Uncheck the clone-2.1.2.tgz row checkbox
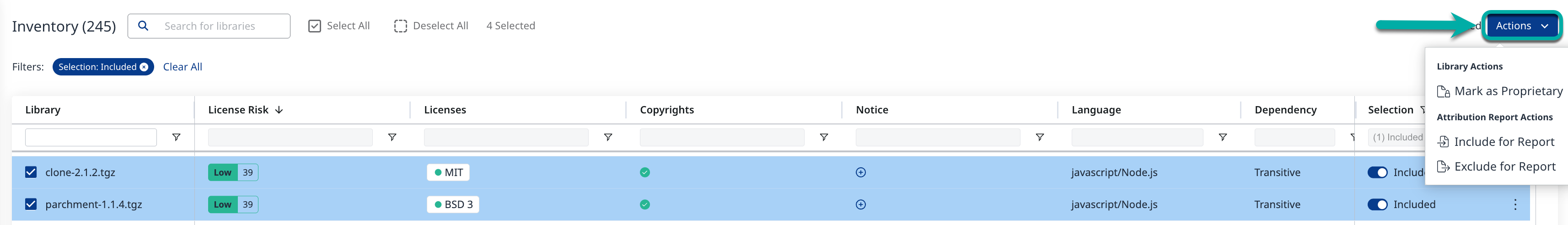This screenshot has height=225, width=1568. click(x=31, y=173)
